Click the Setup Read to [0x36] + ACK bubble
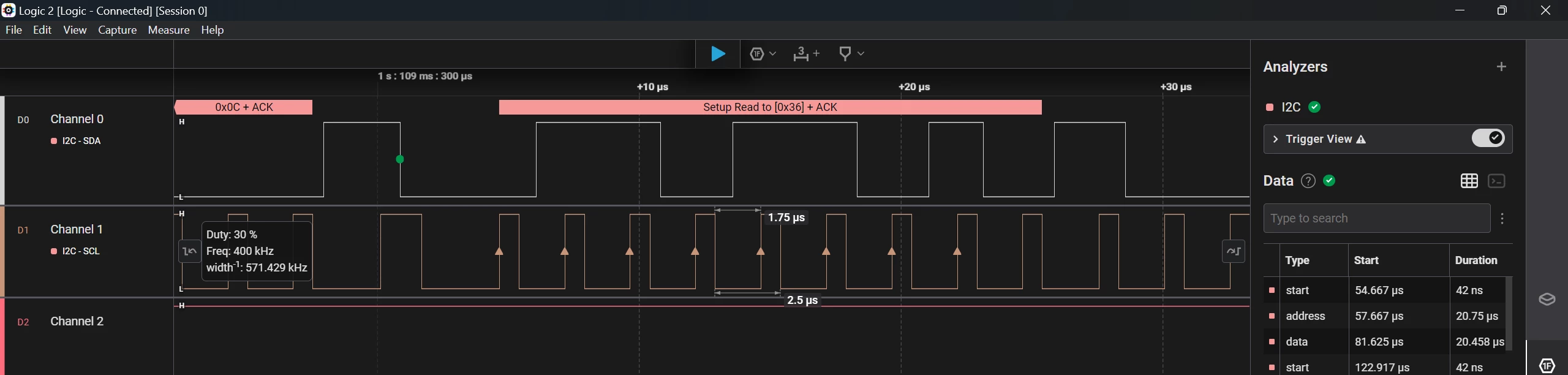The width and height of the screenshot is (1568, 375). pos(770,107)
